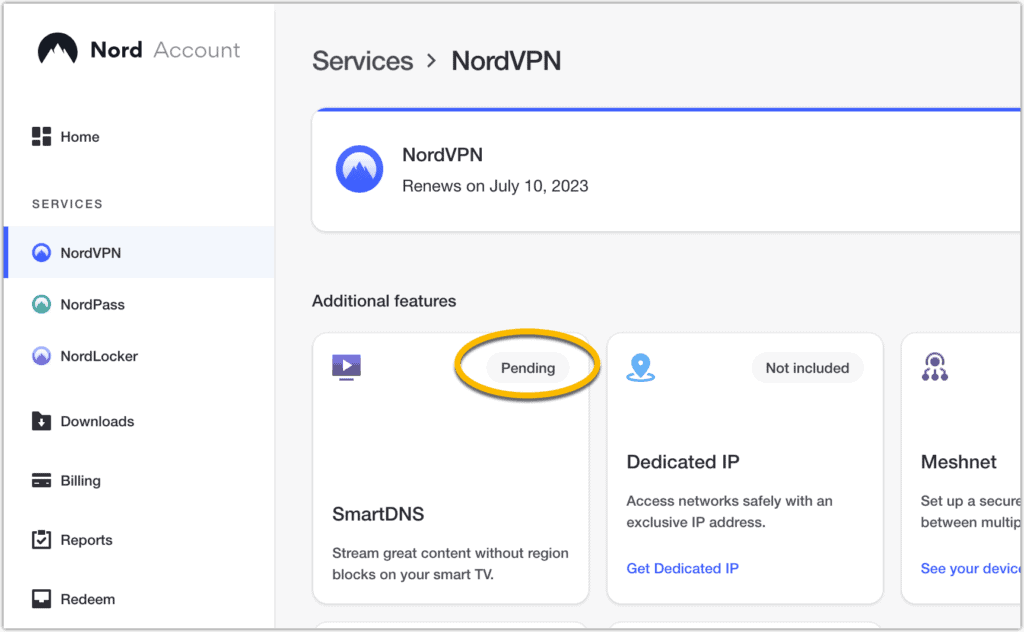Follow the See your devices link
This screenshot has width=1024, height=632.
(x=968, y=568)
